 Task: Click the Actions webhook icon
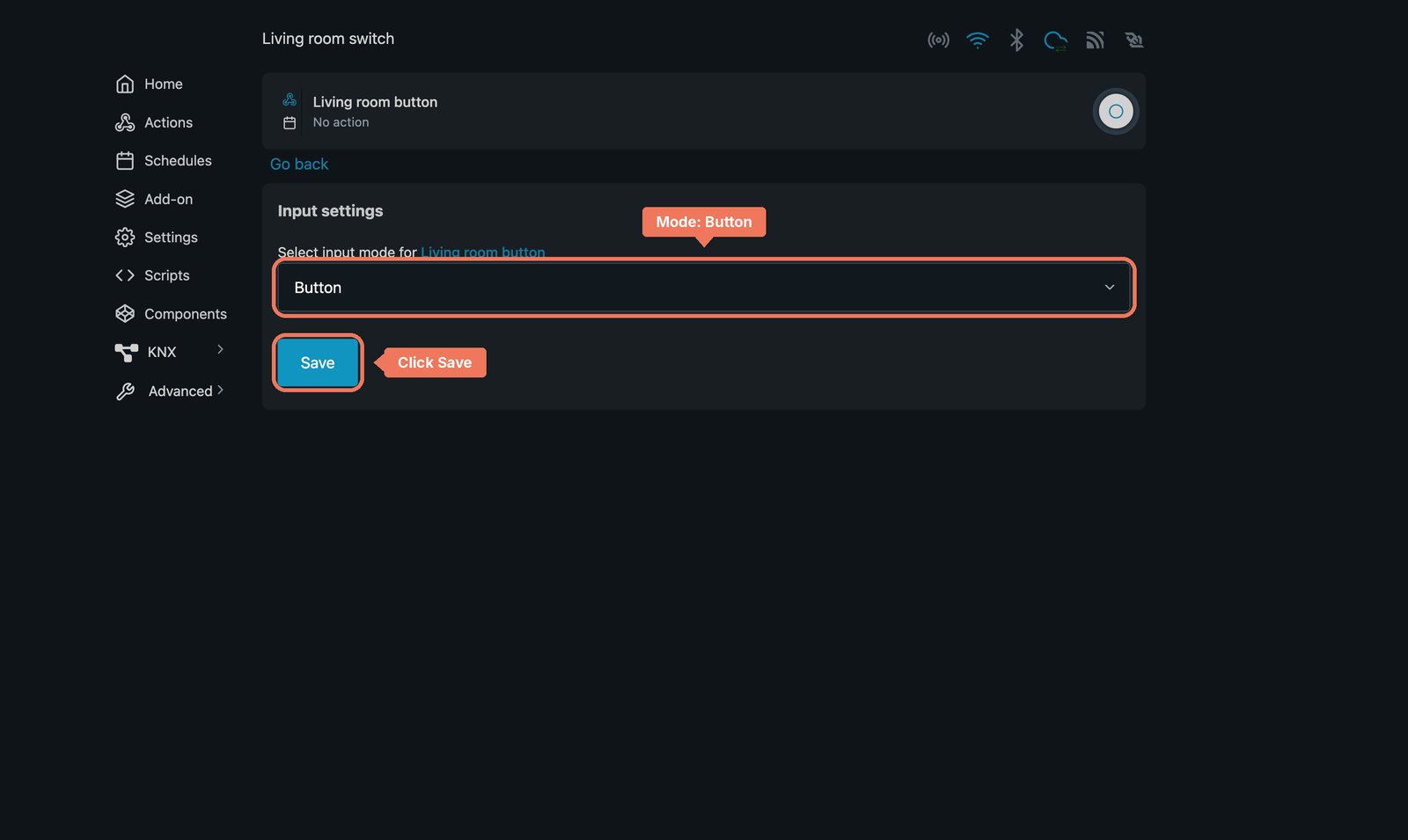(125, 122)
